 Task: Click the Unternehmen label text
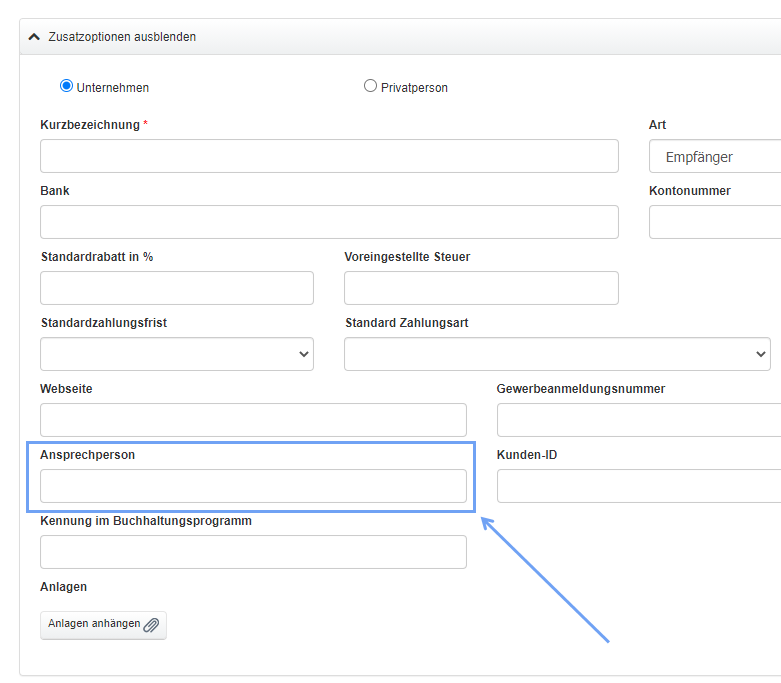pos(112,88)
